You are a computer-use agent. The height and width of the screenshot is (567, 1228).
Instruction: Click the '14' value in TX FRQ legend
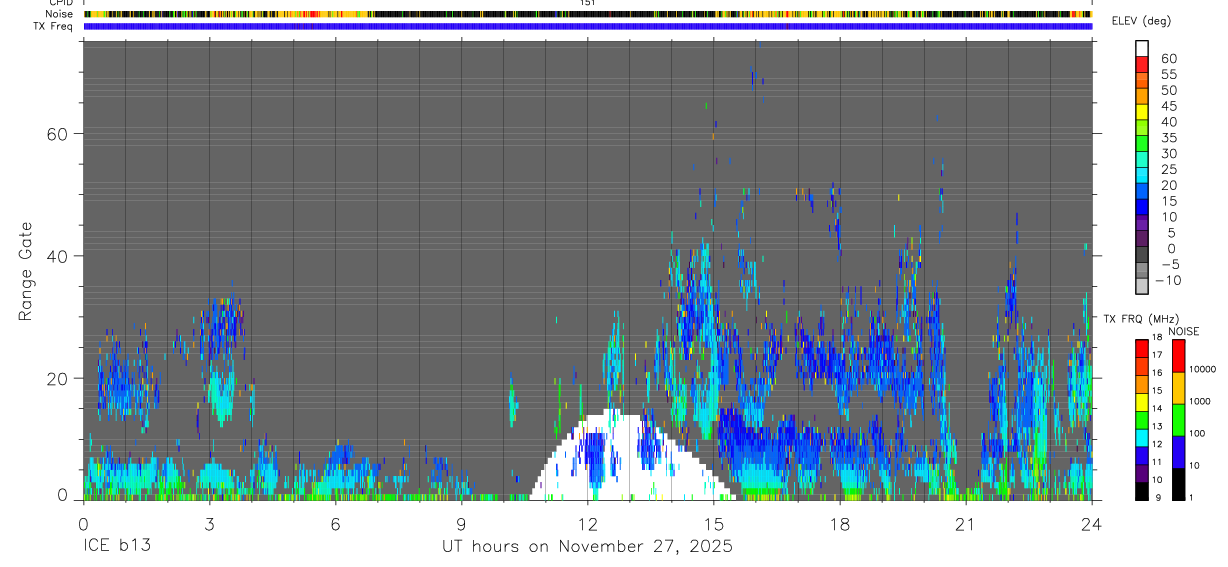coord(1157,408)
